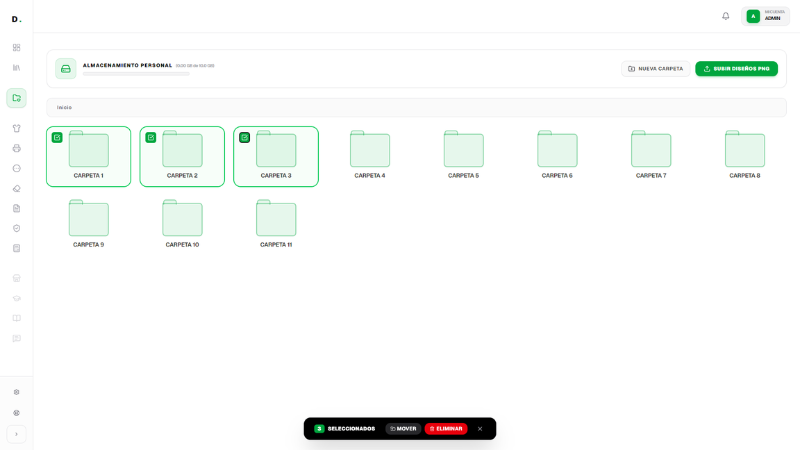Open the notifications bell
This screenshot has width=800, height=450.
[x=726, y=16]
